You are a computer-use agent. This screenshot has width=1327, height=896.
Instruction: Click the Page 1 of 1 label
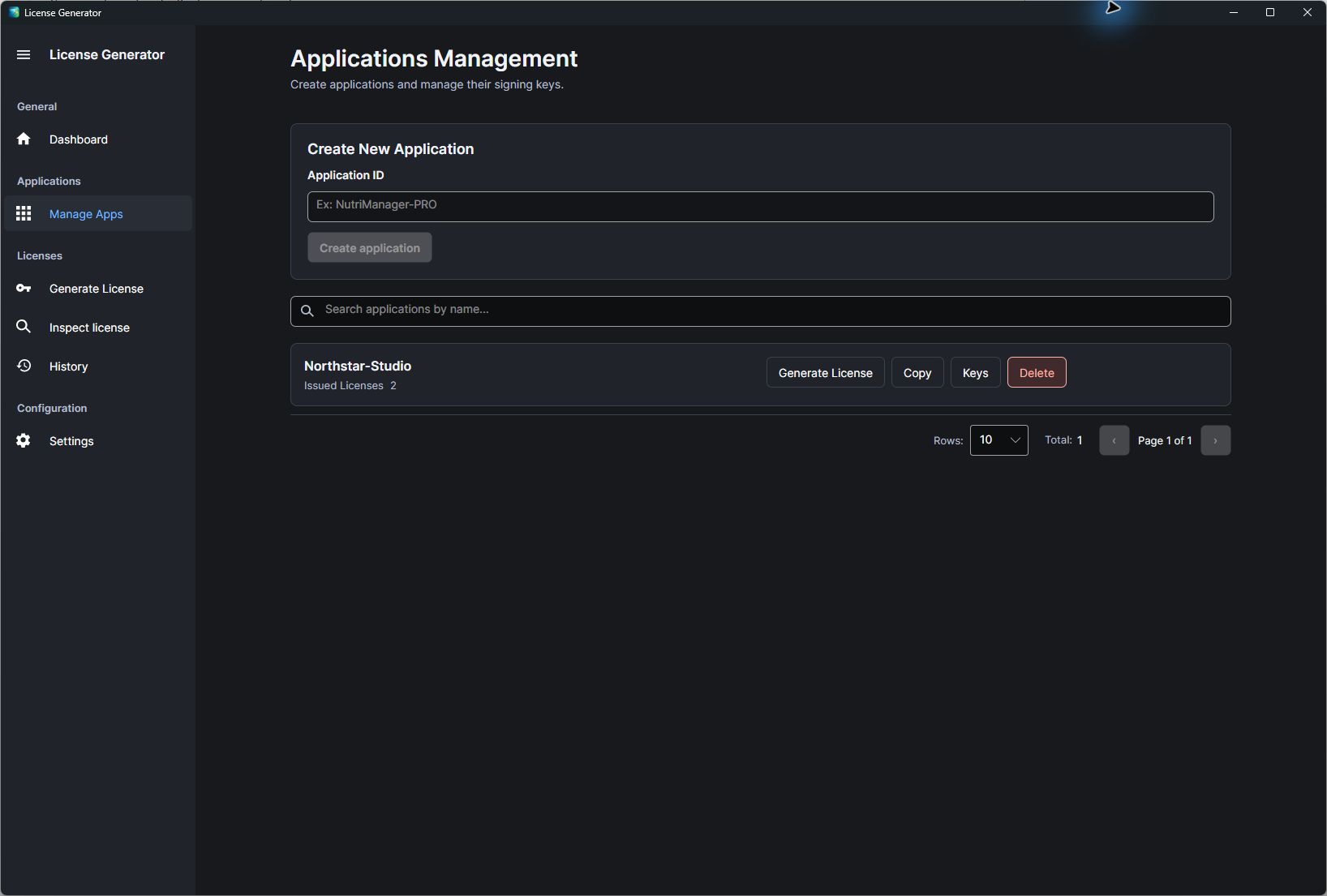coord(1165,441)
